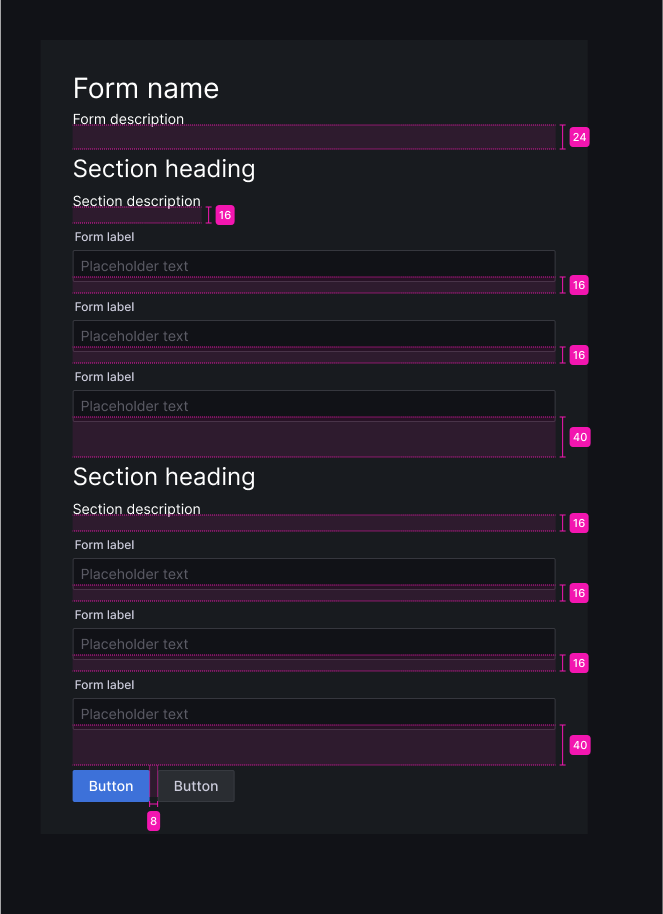Viewport: 663px width, 914px height.
Task: Click the first Section heading
Action: pyautogui.click(x=164, y=169)
